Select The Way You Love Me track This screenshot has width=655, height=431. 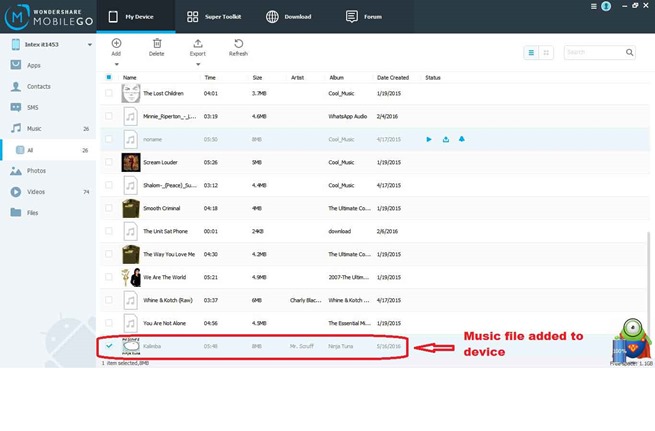point(169,254)
